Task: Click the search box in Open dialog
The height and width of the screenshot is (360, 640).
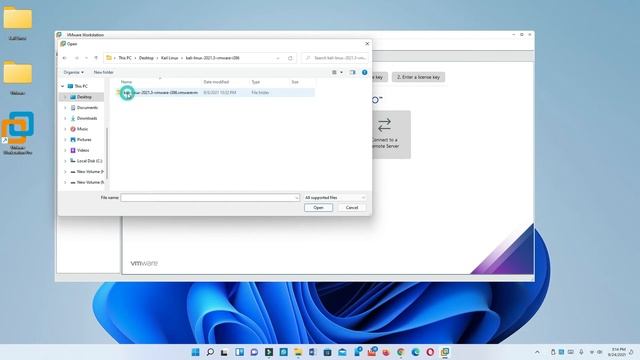Action: click(x=335, y=58)
